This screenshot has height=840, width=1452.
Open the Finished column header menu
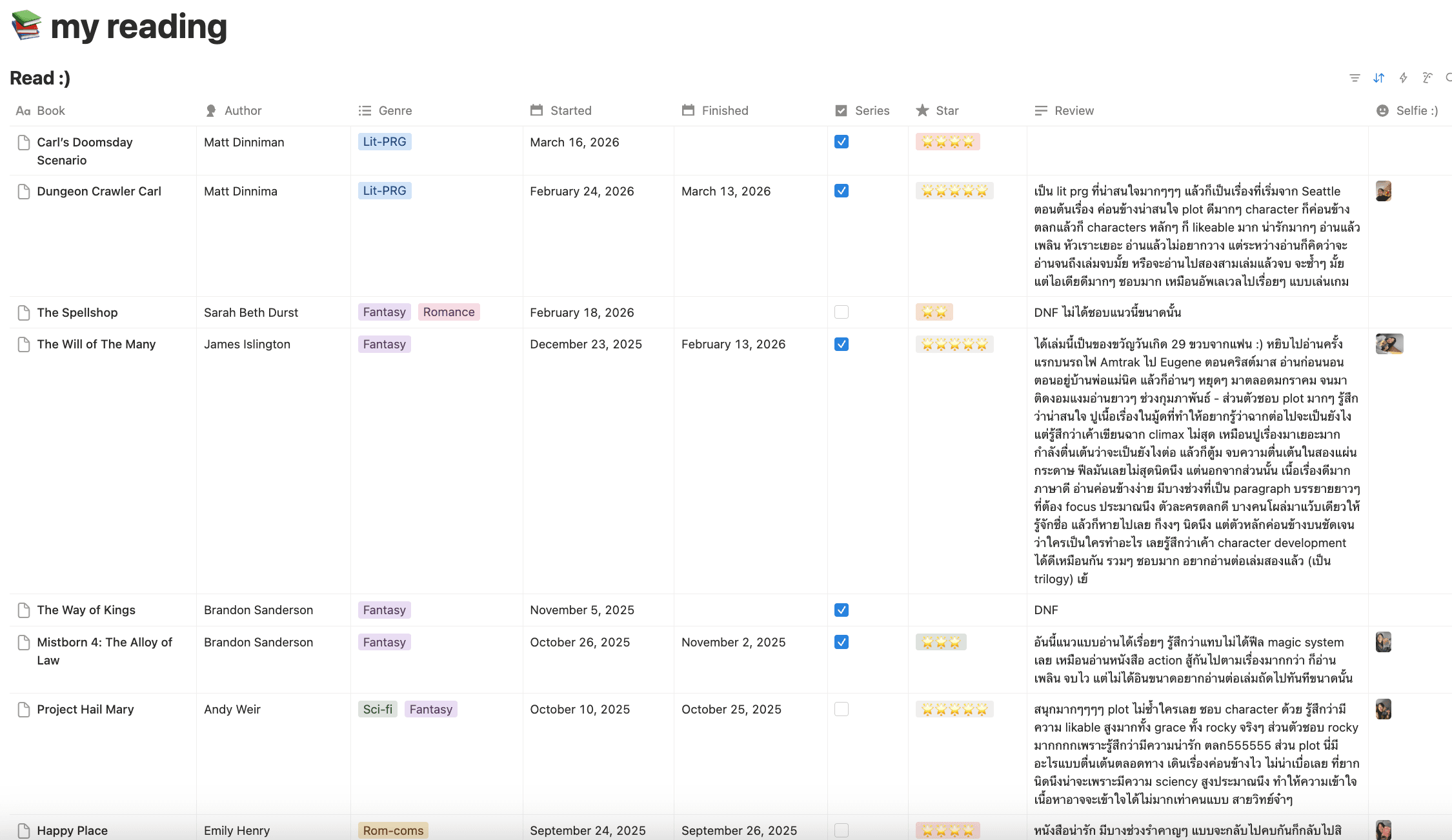pos(724,110)
